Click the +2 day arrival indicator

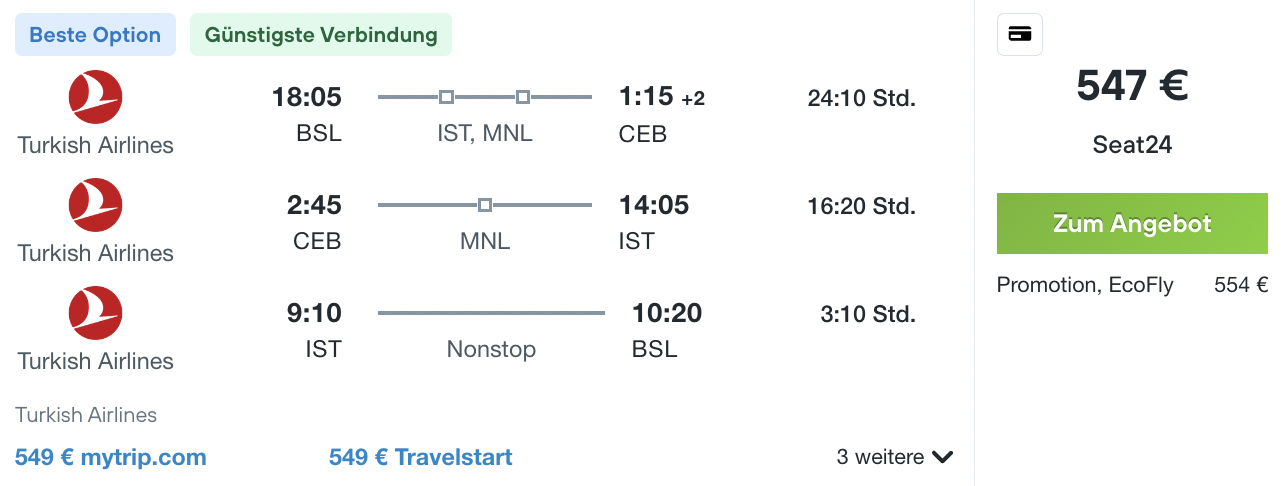coord(693,99)
